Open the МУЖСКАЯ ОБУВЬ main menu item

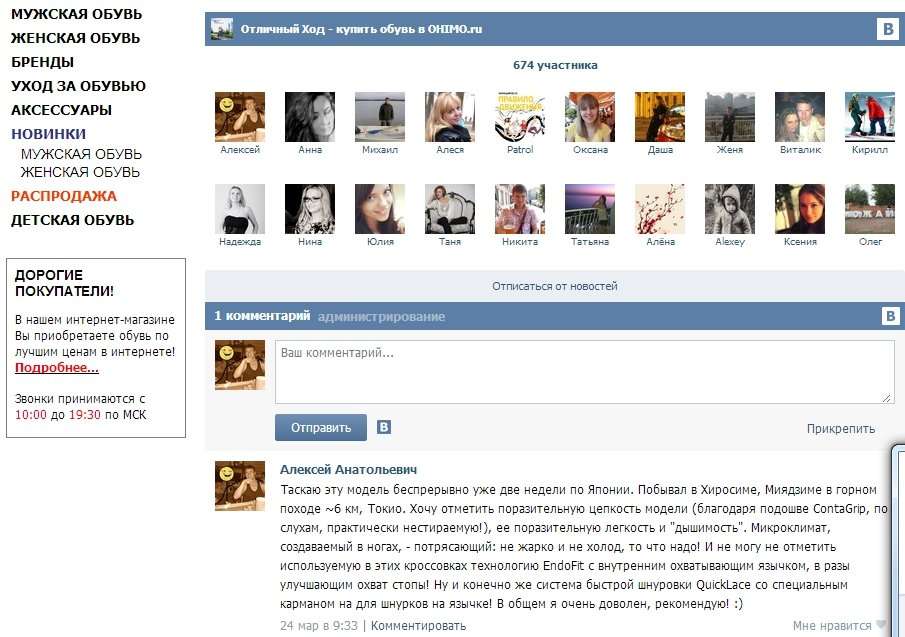(76, 14)
